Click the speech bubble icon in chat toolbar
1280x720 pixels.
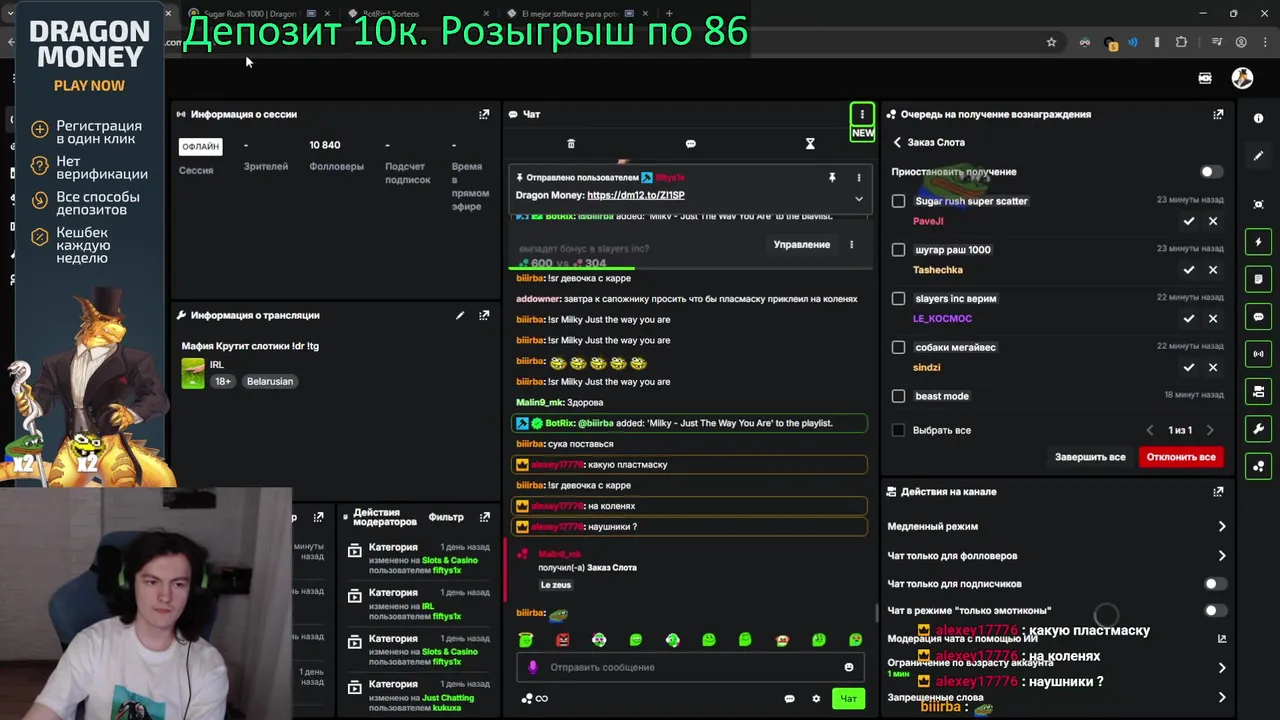click(690, 144)
